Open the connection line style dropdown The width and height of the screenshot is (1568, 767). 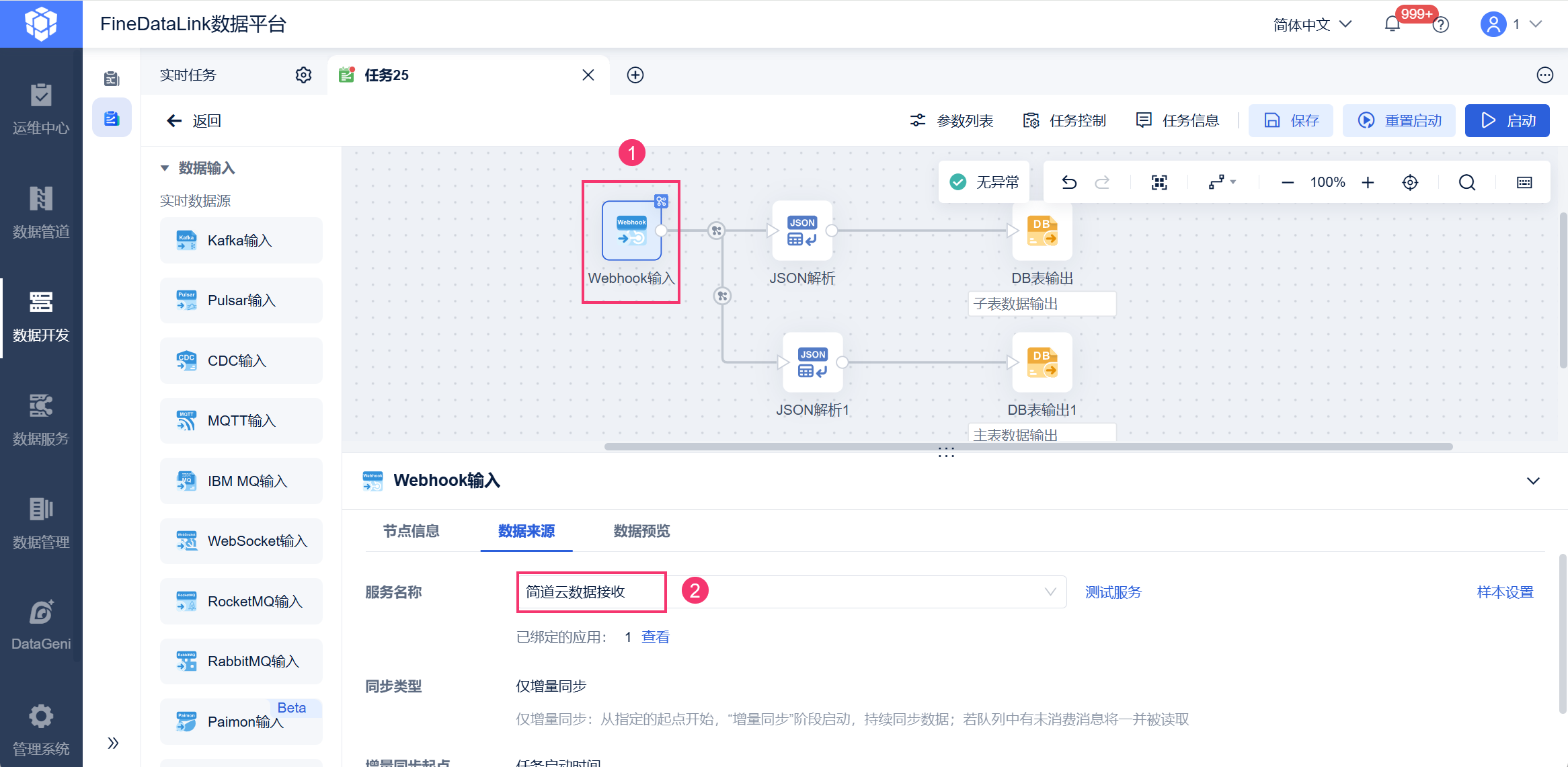(x=1222, y=182)
